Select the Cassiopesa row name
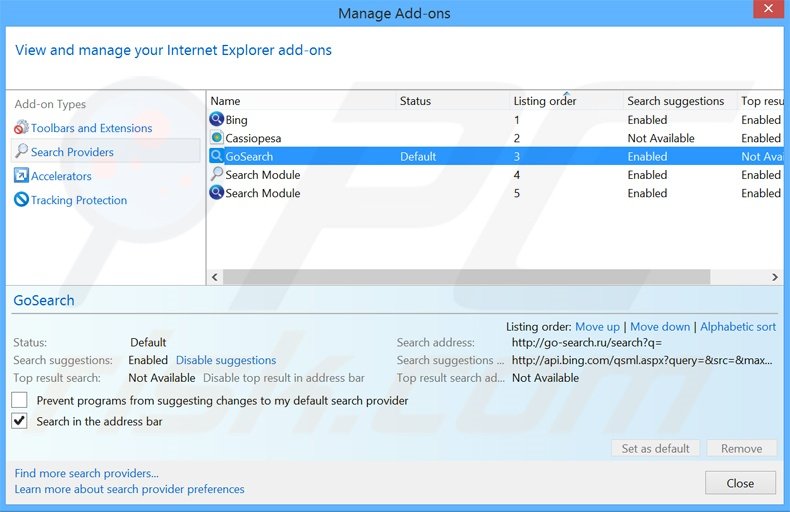The image size is (790, 512). [x=253, y=138]
